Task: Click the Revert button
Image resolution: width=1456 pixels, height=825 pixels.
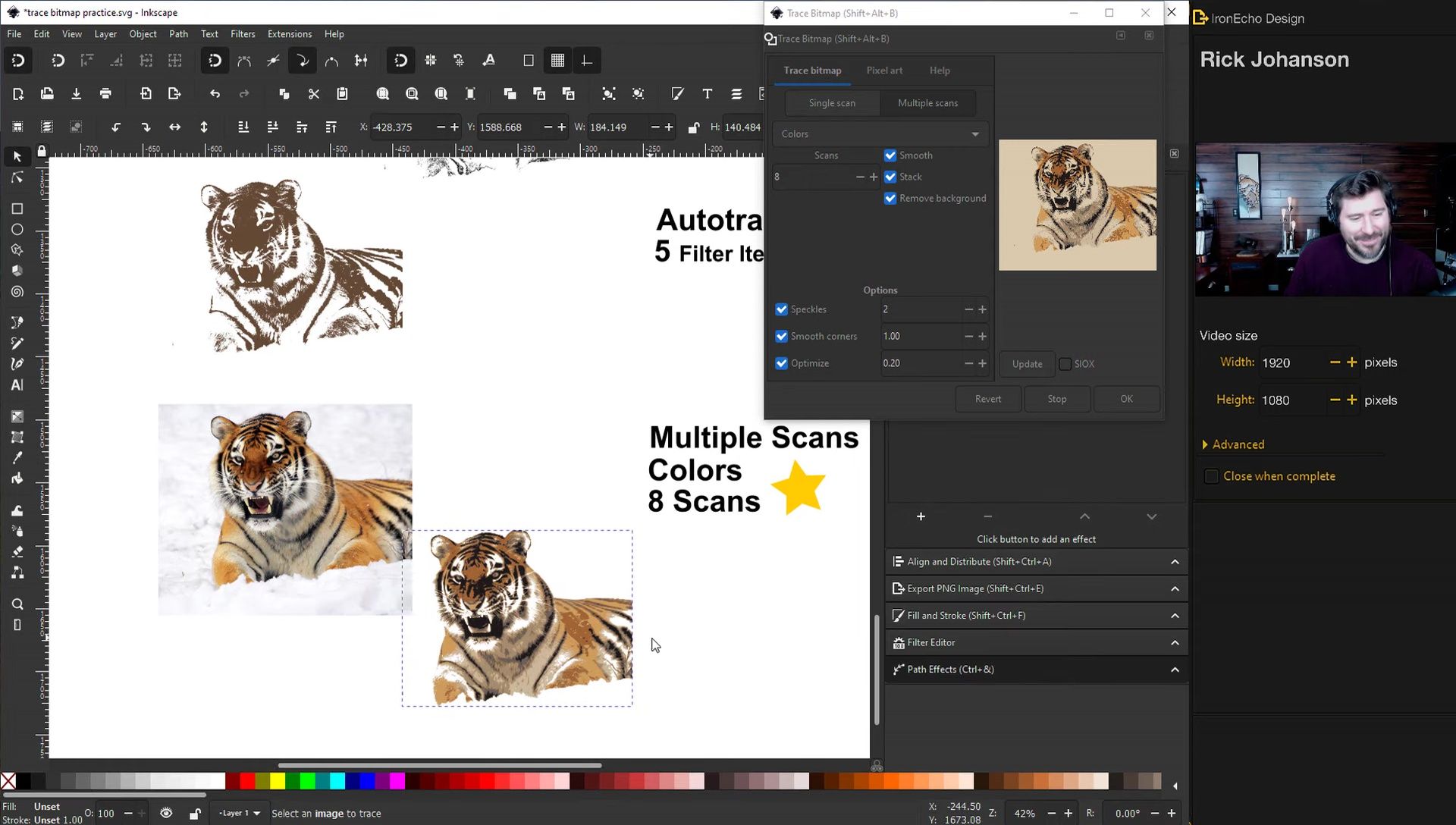Action: pos(987,399)
